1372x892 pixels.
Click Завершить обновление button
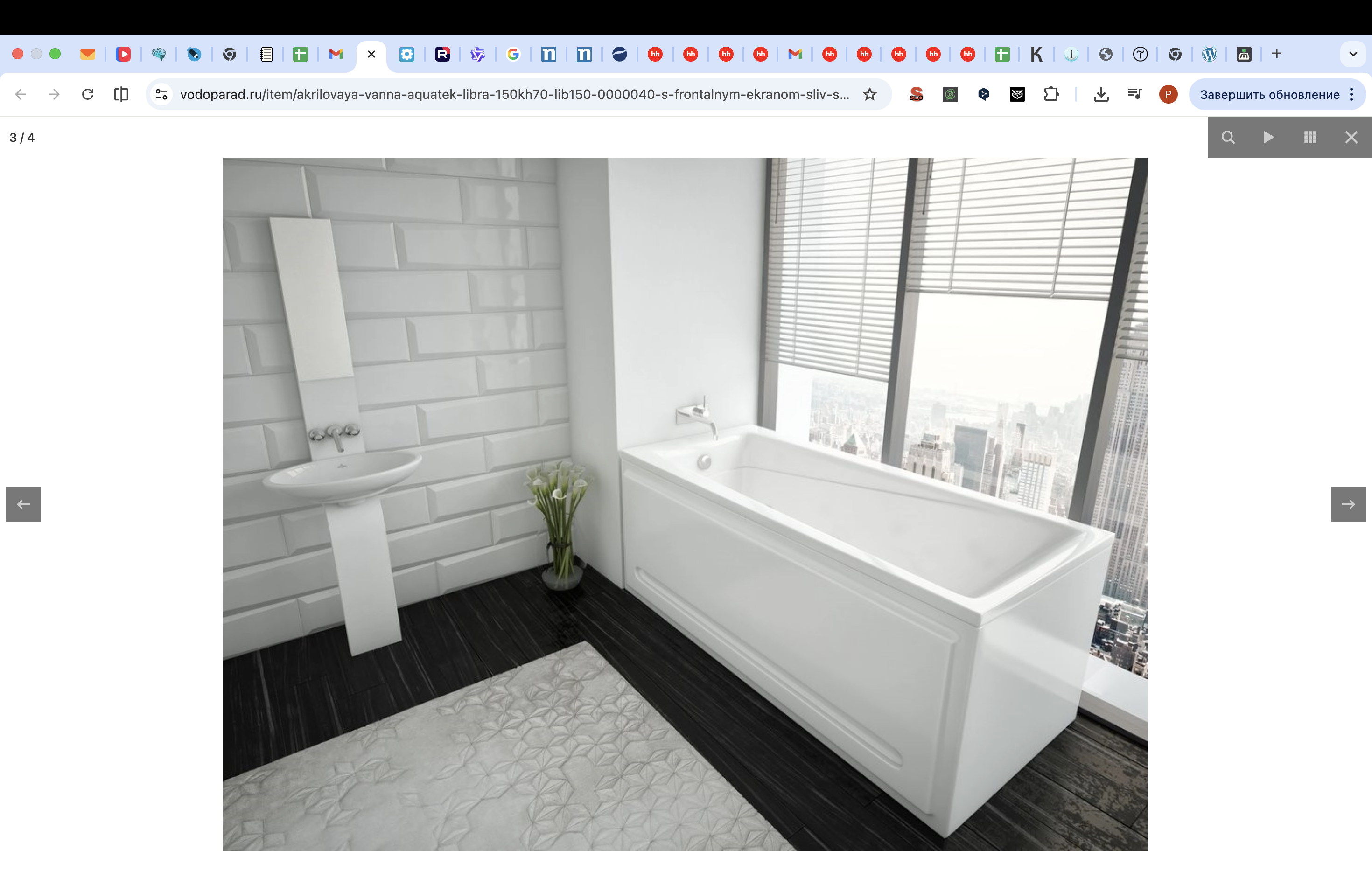coord(1269,95)
